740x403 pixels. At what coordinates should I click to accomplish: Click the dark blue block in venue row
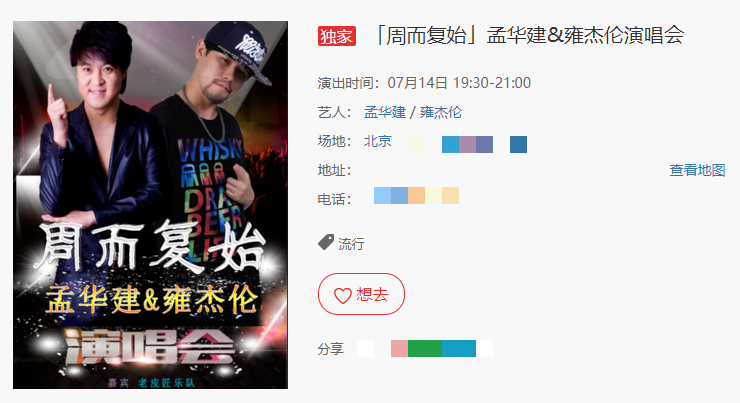(x=518, y=144)
